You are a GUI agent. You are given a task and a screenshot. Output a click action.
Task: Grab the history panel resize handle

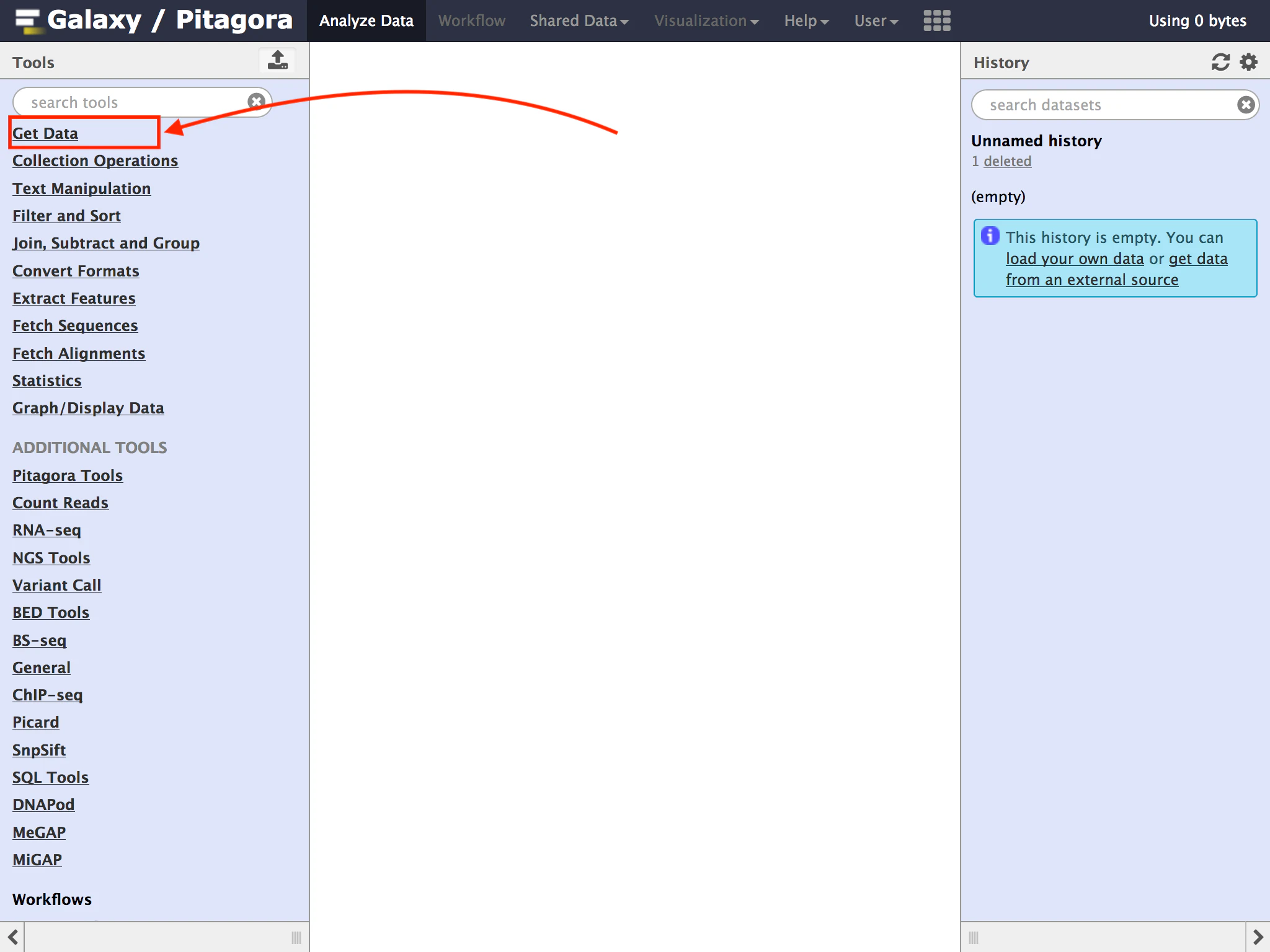click(974, 937)
